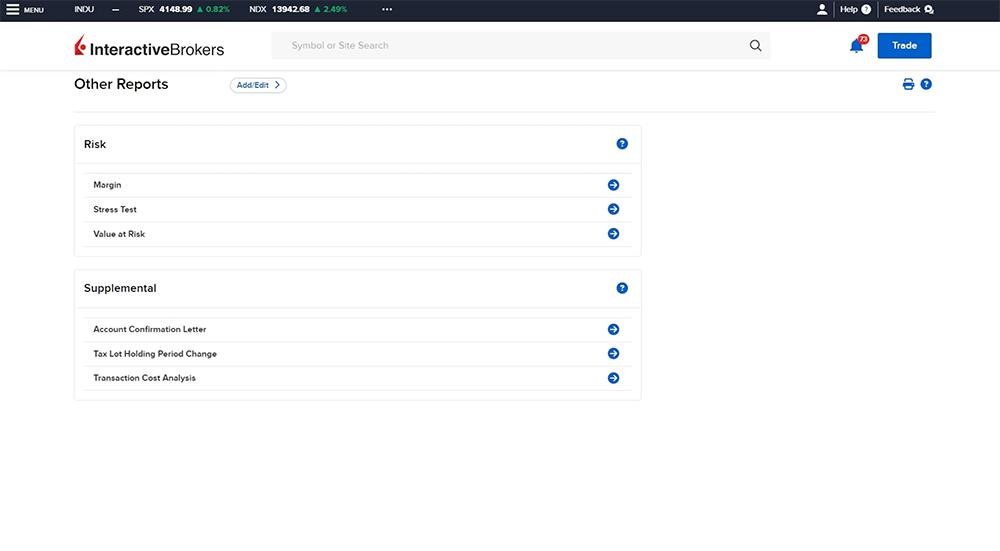Open the Value at Risk report arrow
Screen dimensions: 1000x551
coord(613,234)
